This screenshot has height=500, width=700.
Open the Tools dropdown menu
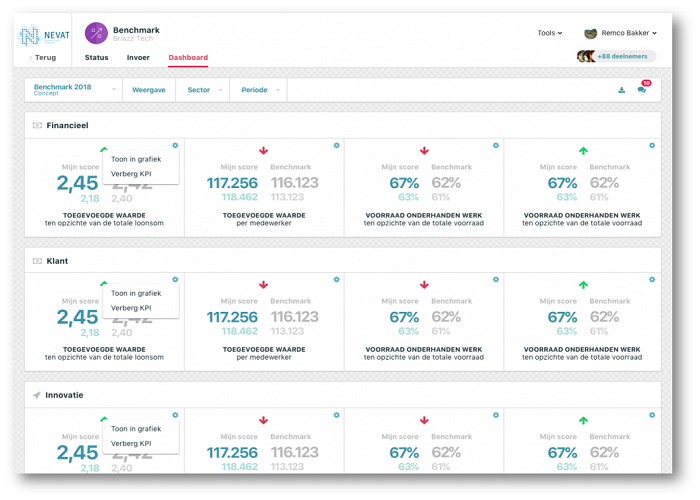point(550,33)
